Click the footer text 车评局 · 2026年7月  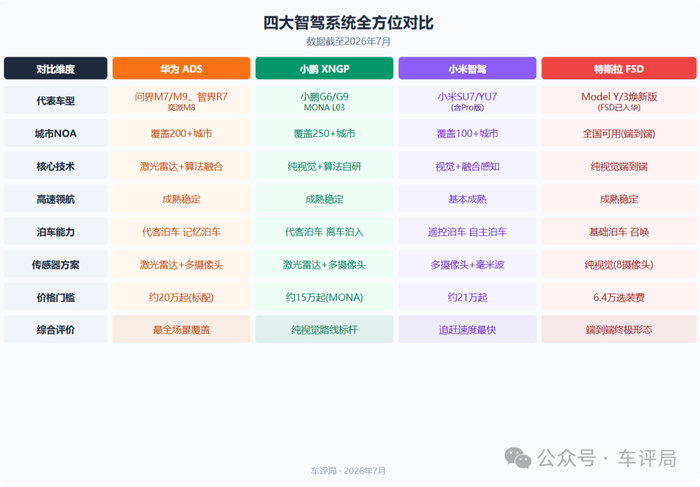click(x=348, y=470)
